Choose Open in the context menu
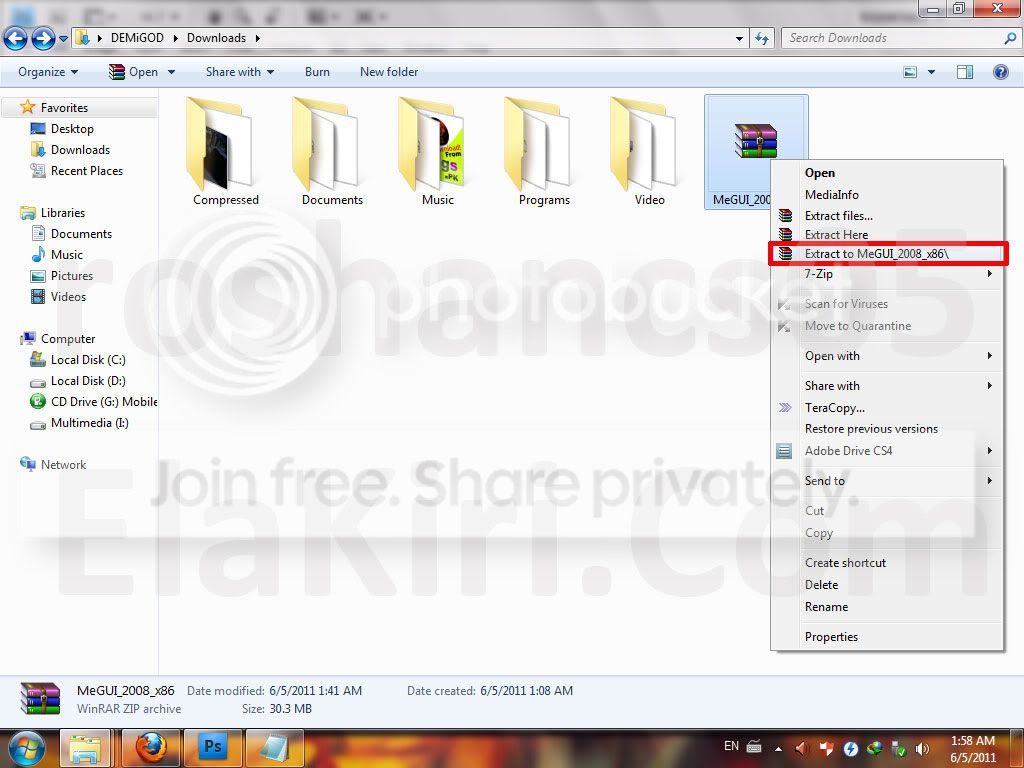1024x768 pixels. tap(887, 173)
